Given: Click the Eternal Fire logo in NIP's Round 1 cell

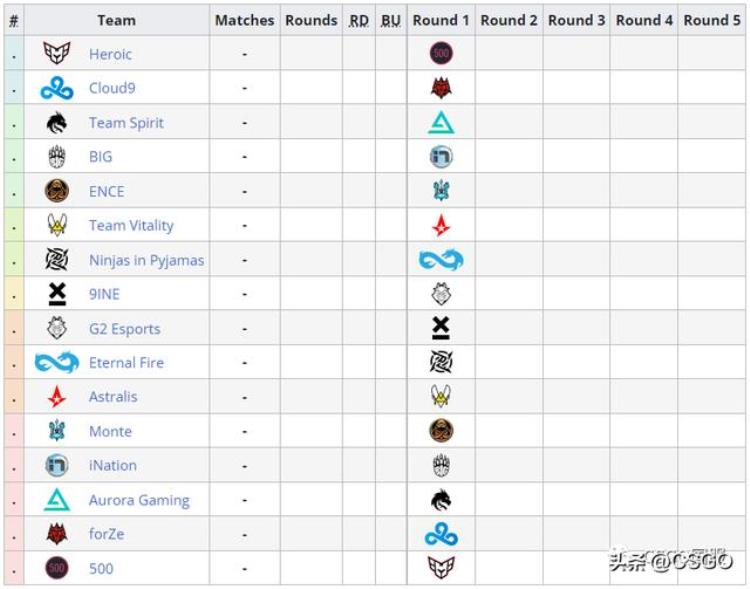Looking at the screenshot, I should pos(441,260).
